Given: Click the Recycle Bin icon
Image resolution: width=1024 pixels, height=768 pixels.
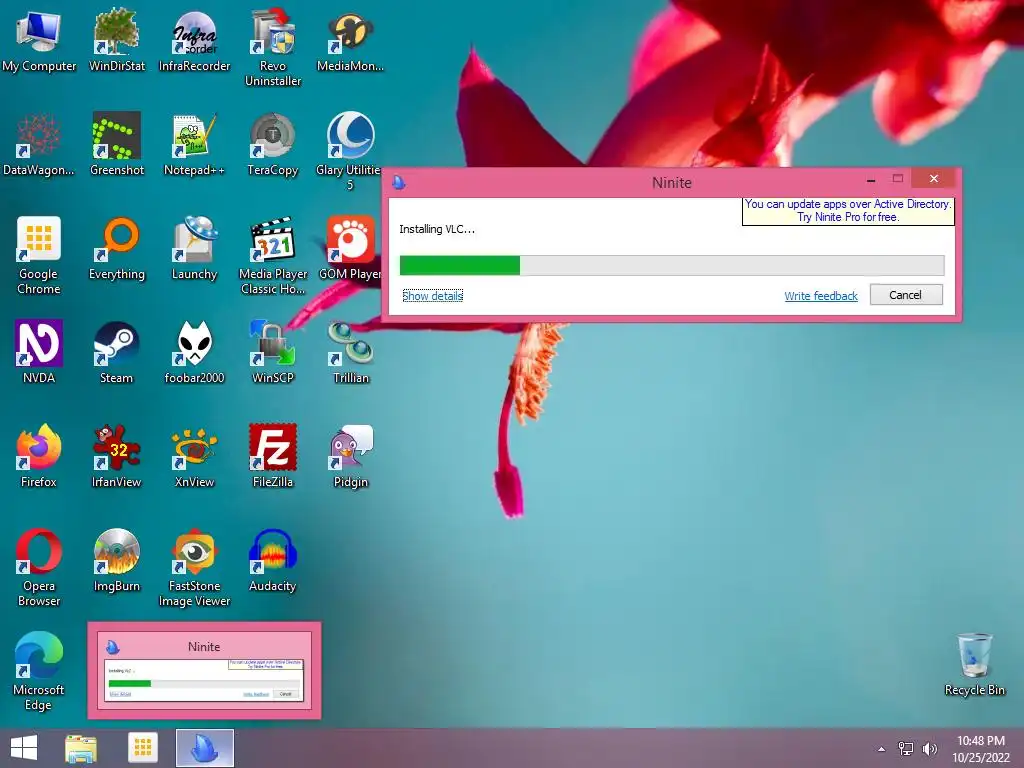Looking at the screenshot, I should pyautogui.click(x=974, y=665).
